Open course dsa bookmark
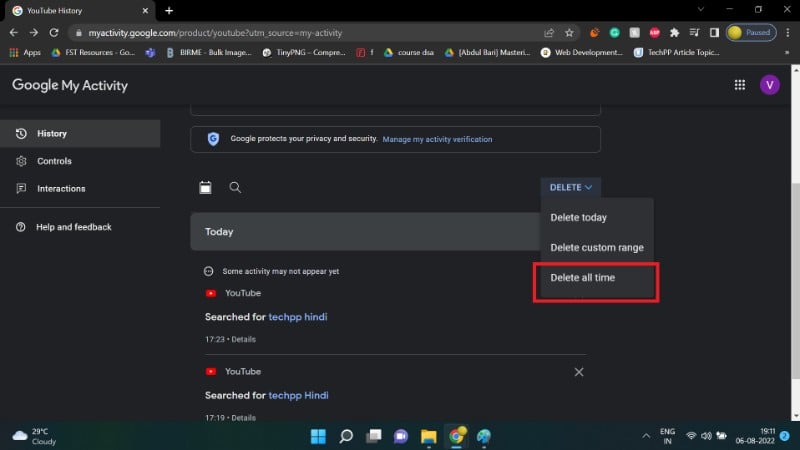Screen dimensions: 800x450 (x=409, y=52)
